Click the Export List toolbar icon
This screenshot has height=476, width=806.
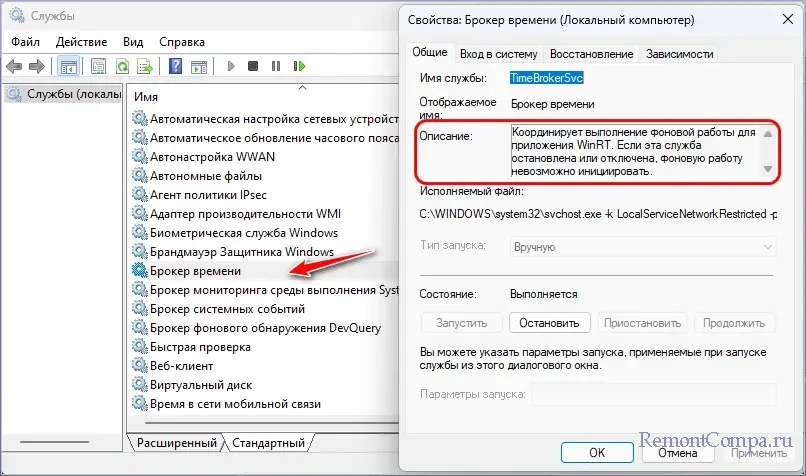pyautogui.click(x=145, y=66)
